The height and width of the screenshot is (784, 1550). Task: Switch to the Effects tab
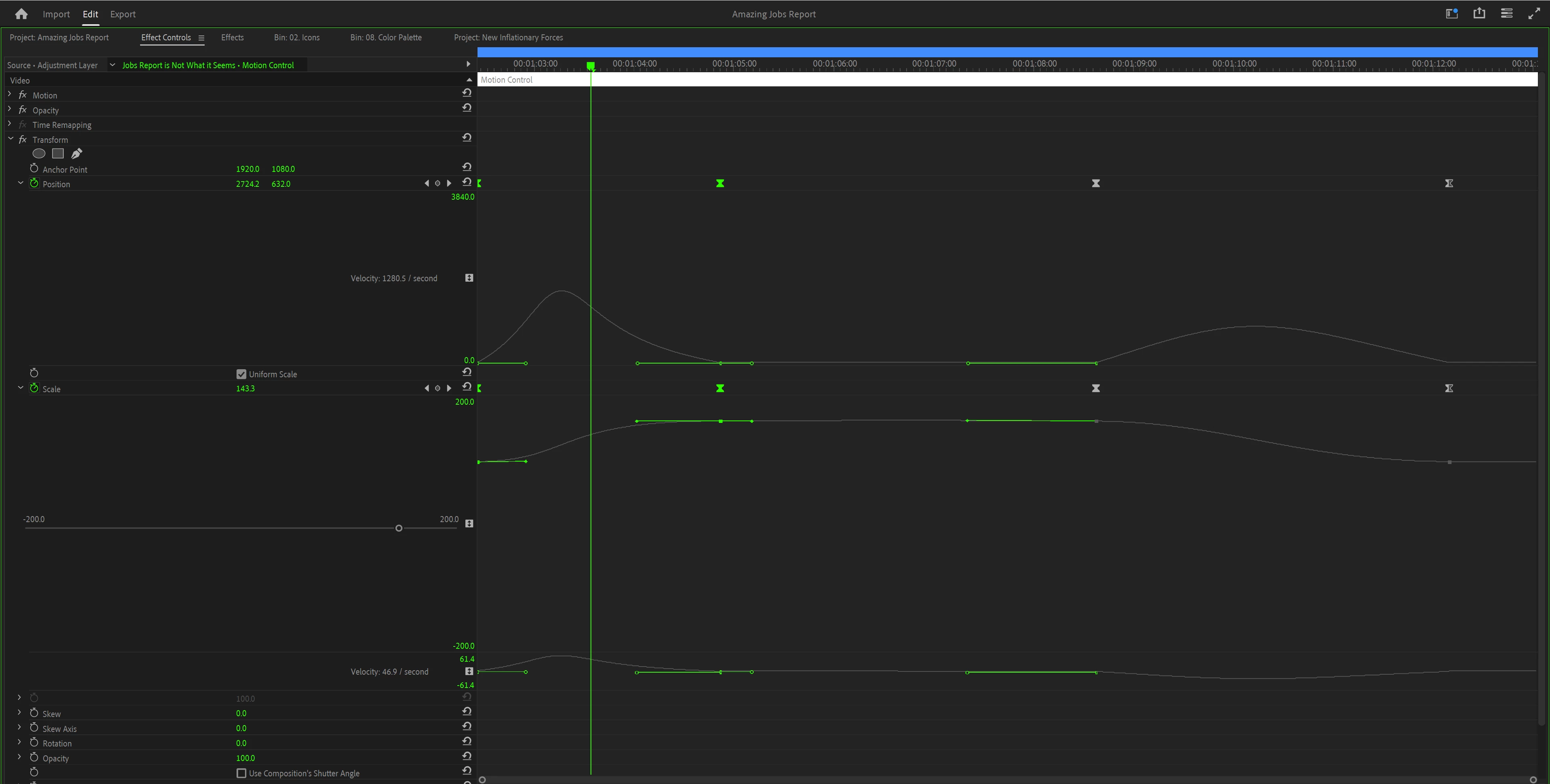[232, 37]
